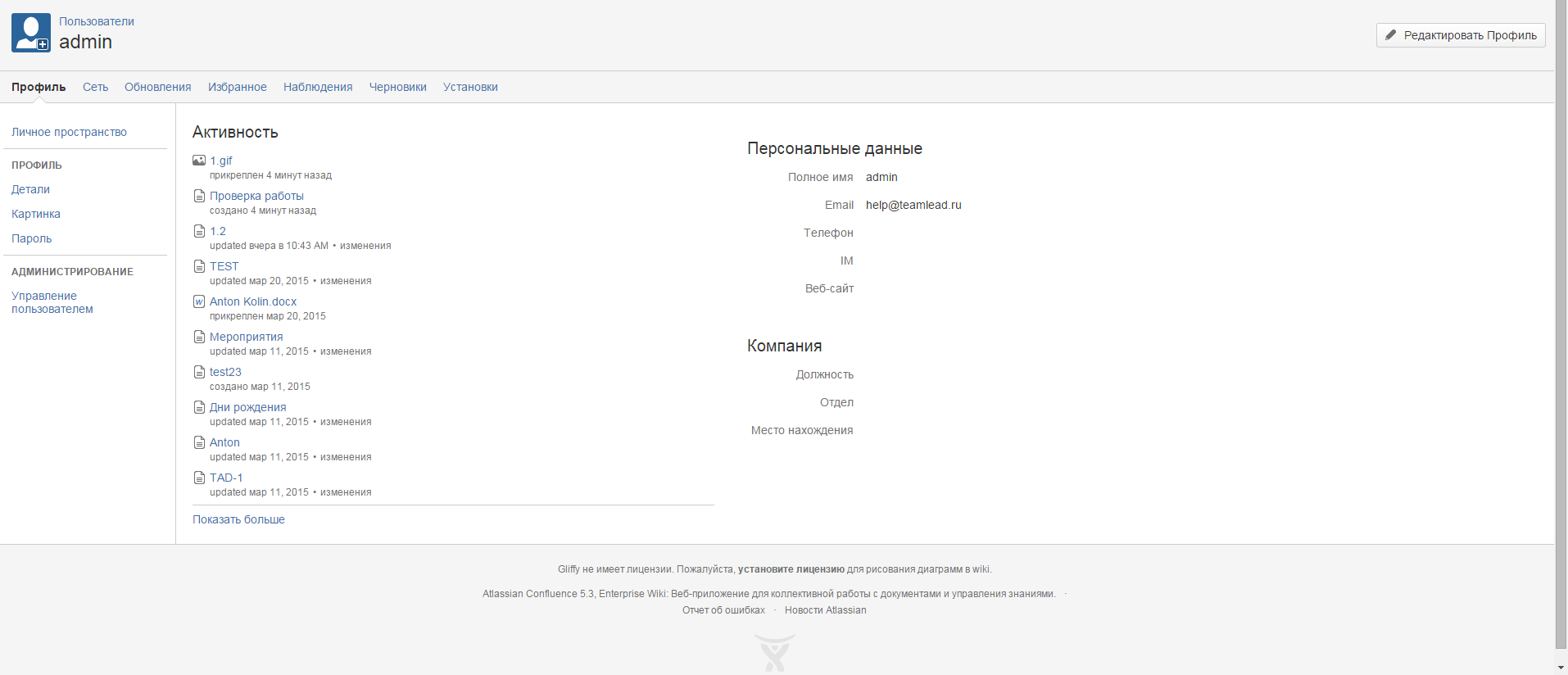Viewport: 1568px width, 675px height.
Task: Click the page icon next to TAD-1
Action: tap(199, 478)
